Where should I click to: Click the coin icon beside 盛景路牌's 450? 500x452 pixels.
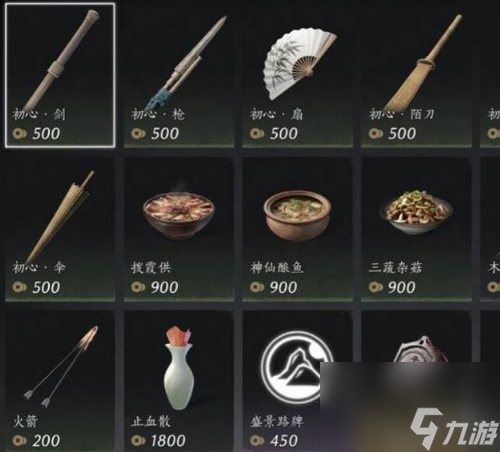(x=257, y=441)
